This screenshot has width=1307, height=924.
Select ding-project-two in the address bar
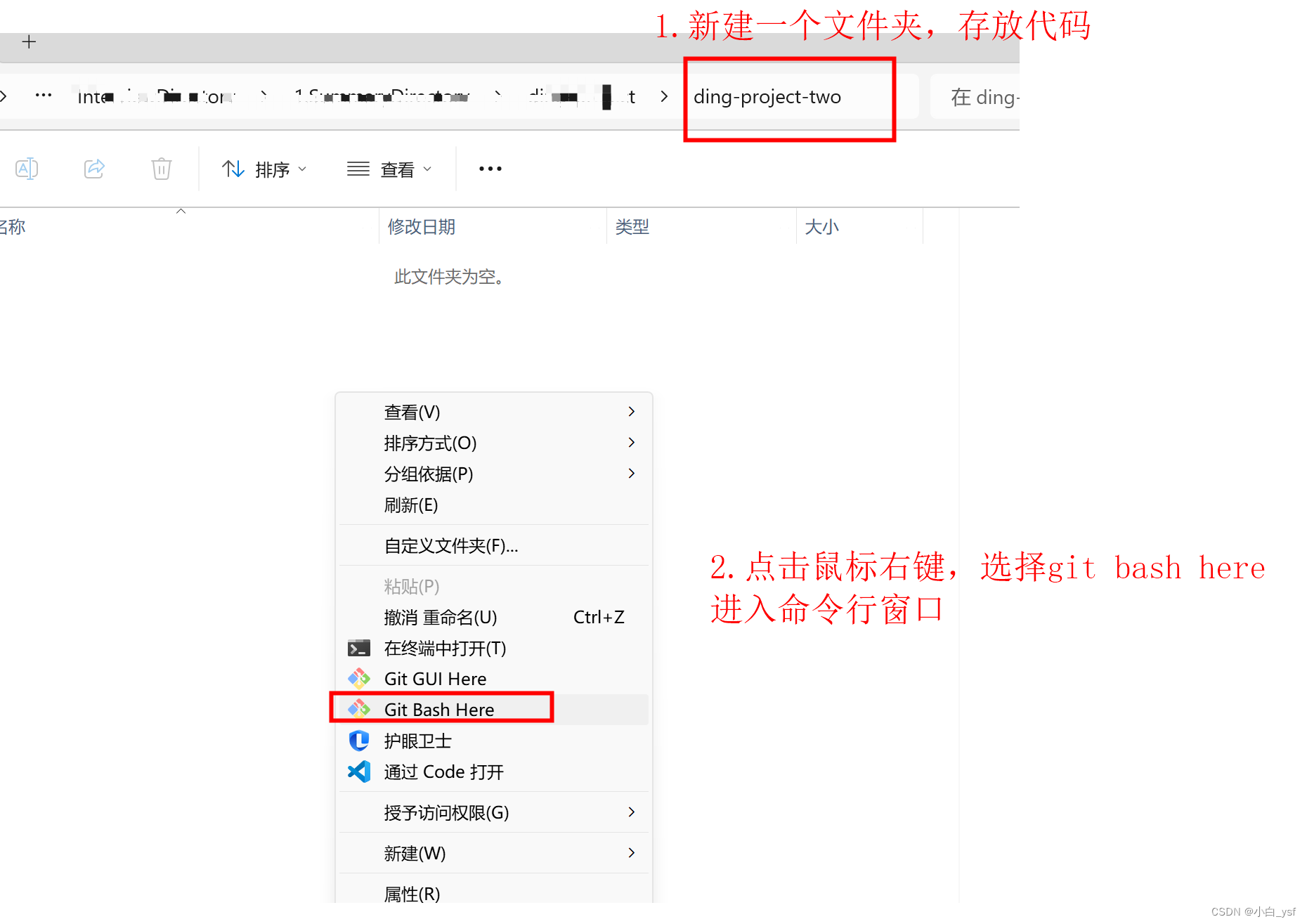coord(767,96)
